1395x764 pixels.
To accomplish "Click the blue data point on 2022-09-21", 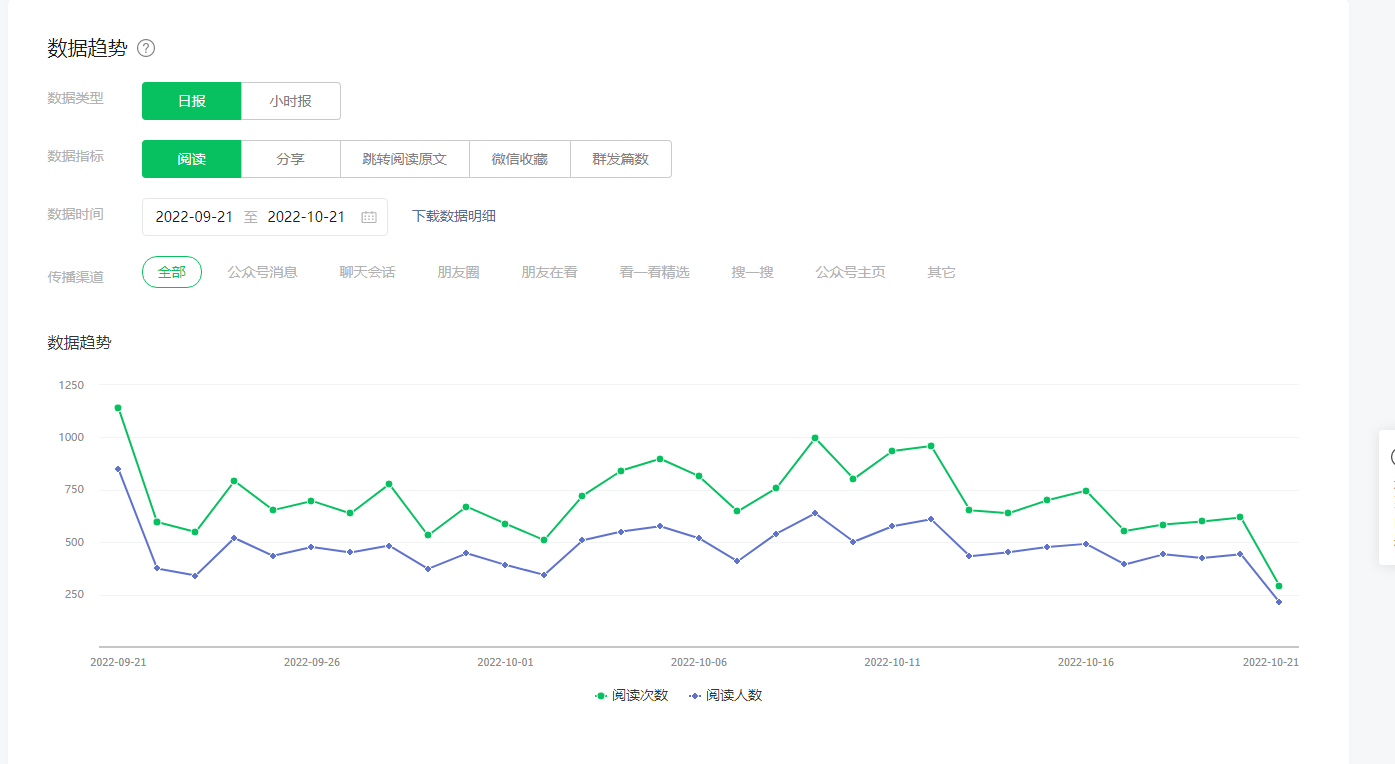I will 118,469.
